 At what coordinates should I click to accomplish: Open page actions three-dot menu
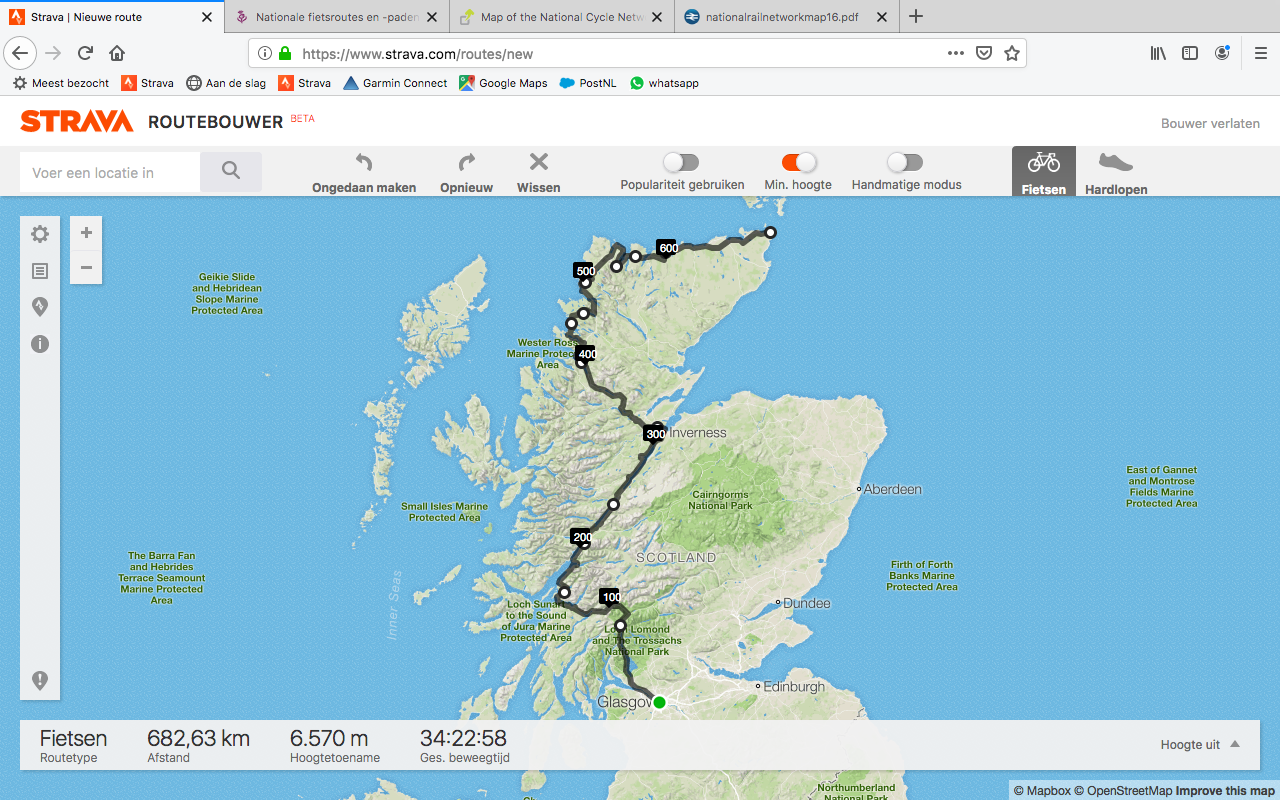click(955, 53)
